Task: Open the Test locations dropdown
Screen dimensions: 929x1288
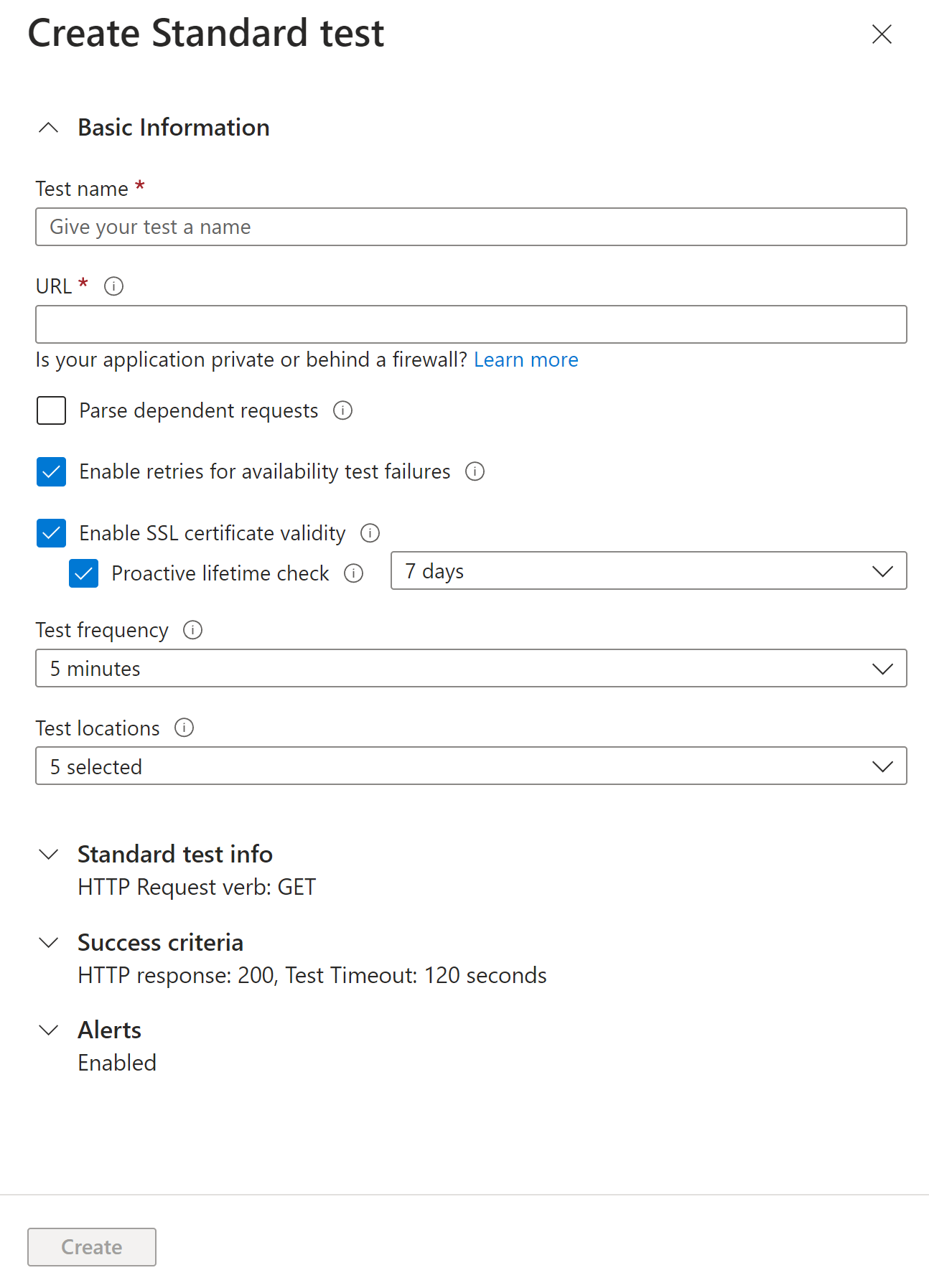Action: pos(471,766)
